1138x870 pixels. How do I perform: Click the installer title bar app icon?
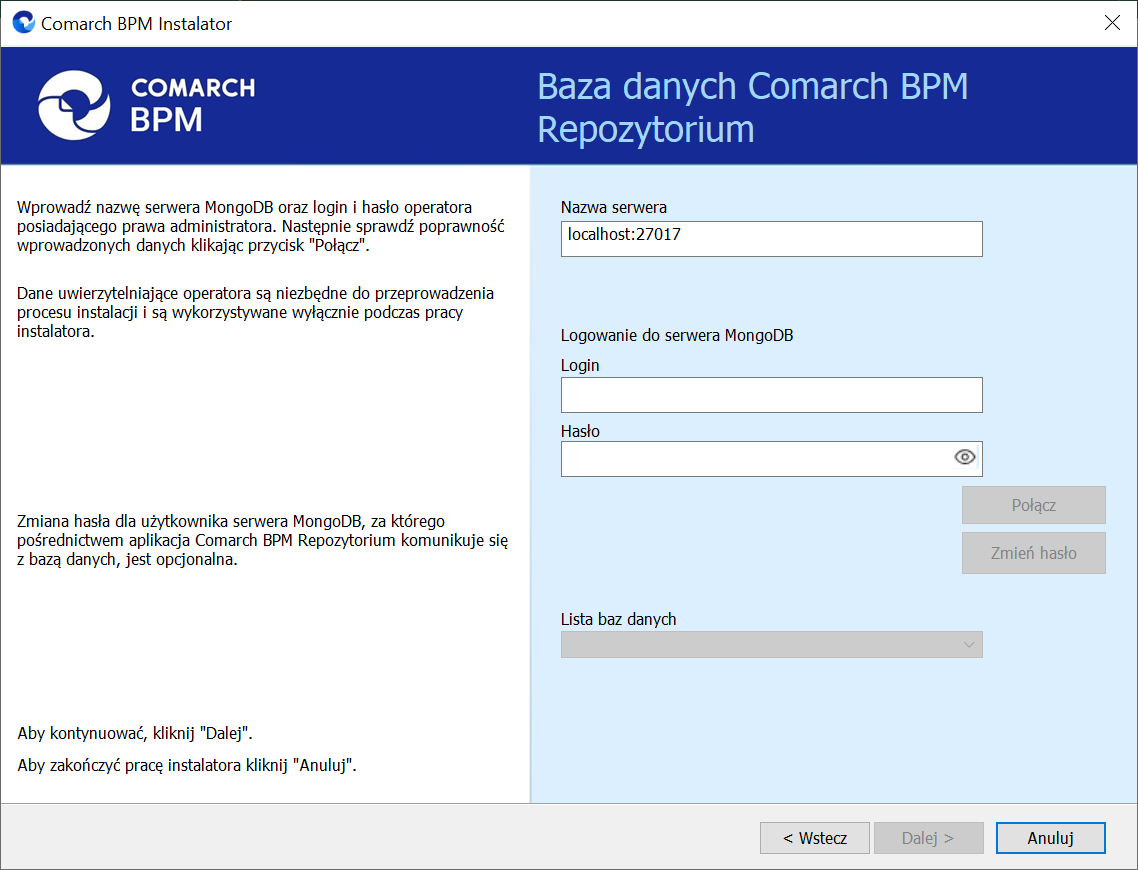point(24,22)
